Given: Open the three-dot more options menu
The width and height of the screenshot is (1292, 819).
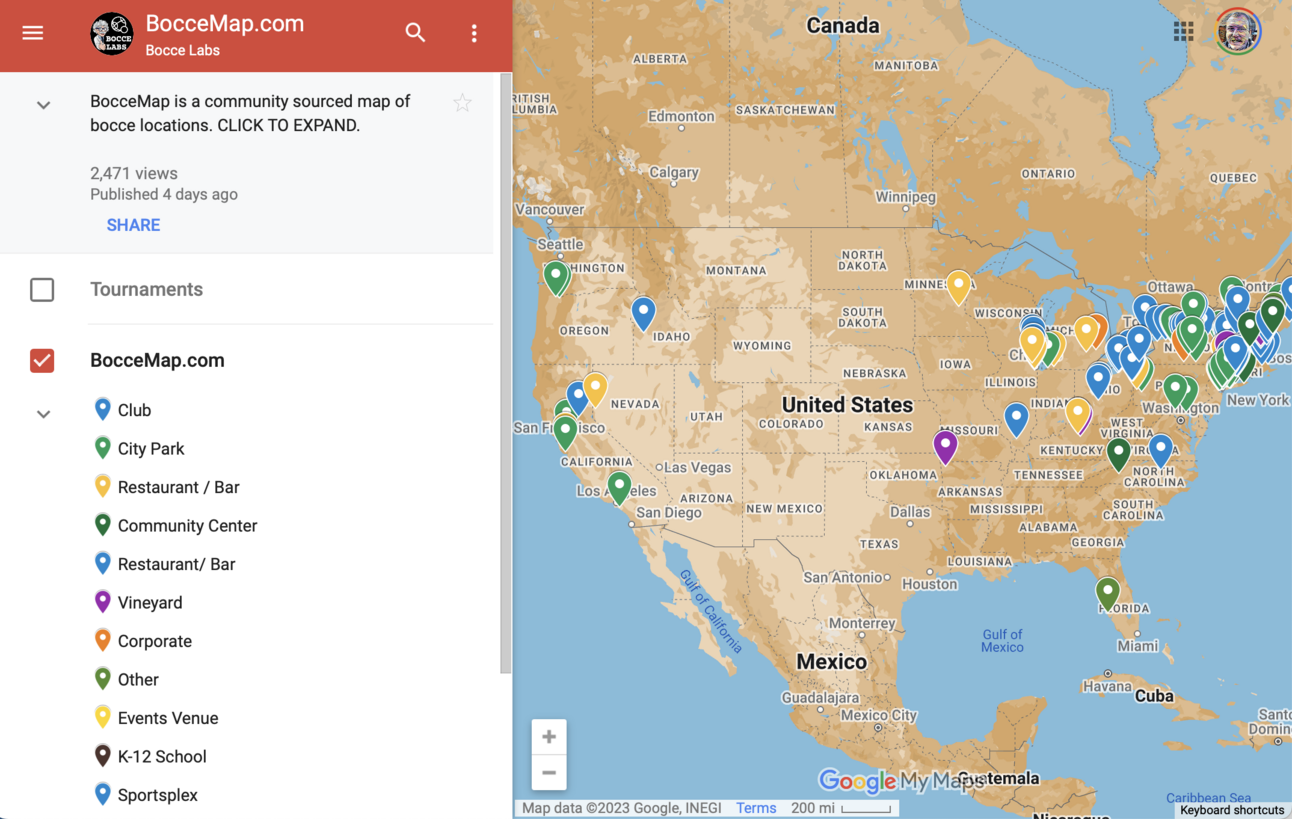Looking at the screenshot, I should (474, 33).
